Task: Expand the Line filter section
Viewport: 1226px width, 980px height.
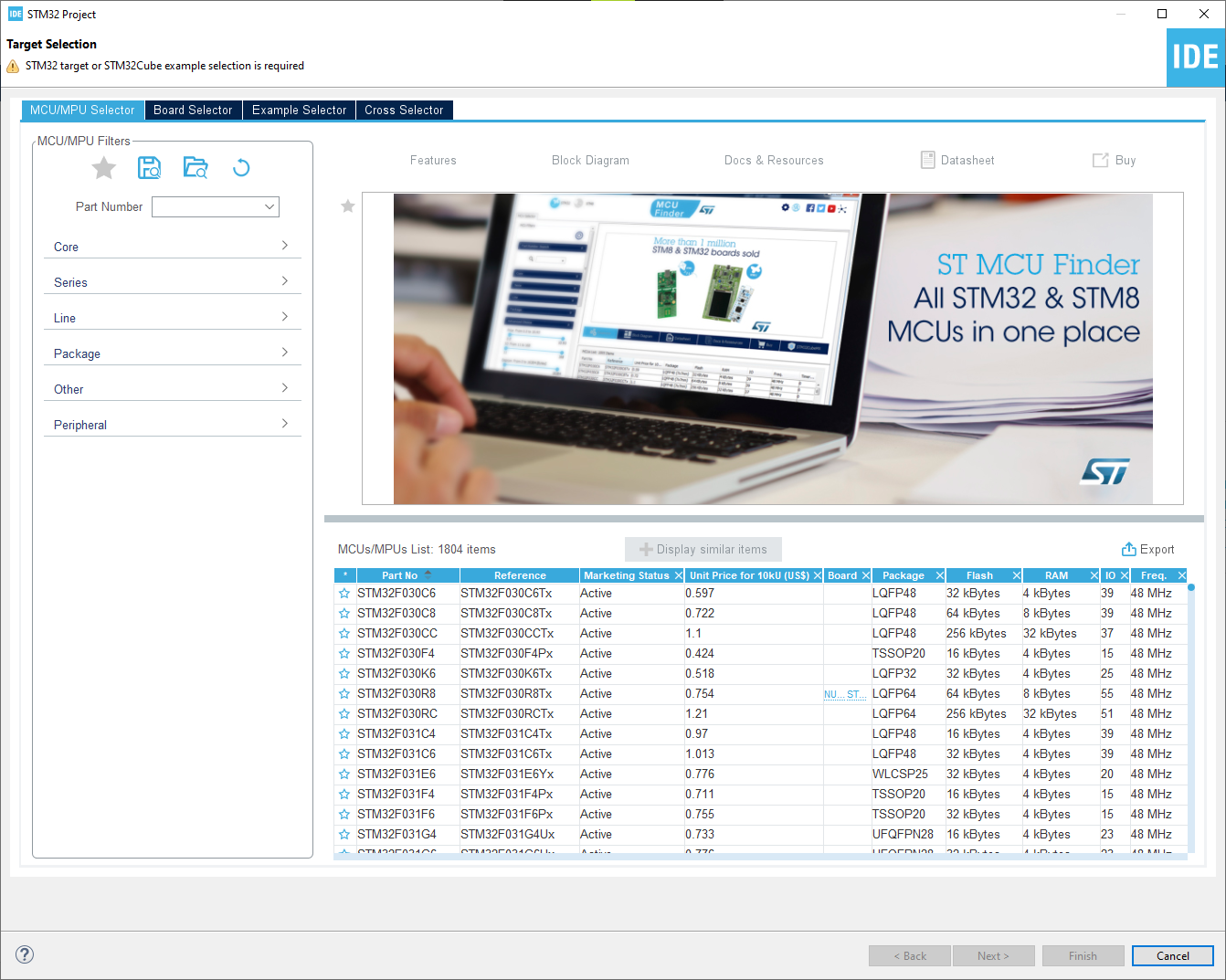Action: click(x=173, y=318)
